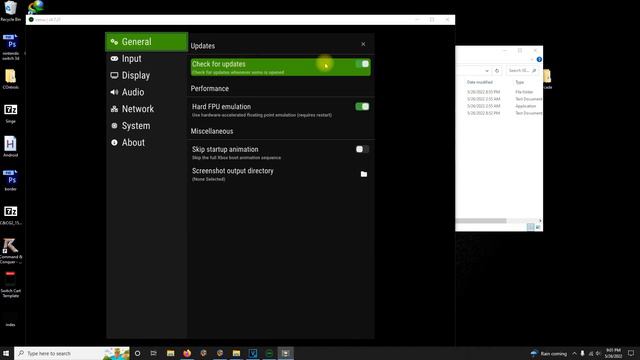Open the General settings tab

(147, 42)
